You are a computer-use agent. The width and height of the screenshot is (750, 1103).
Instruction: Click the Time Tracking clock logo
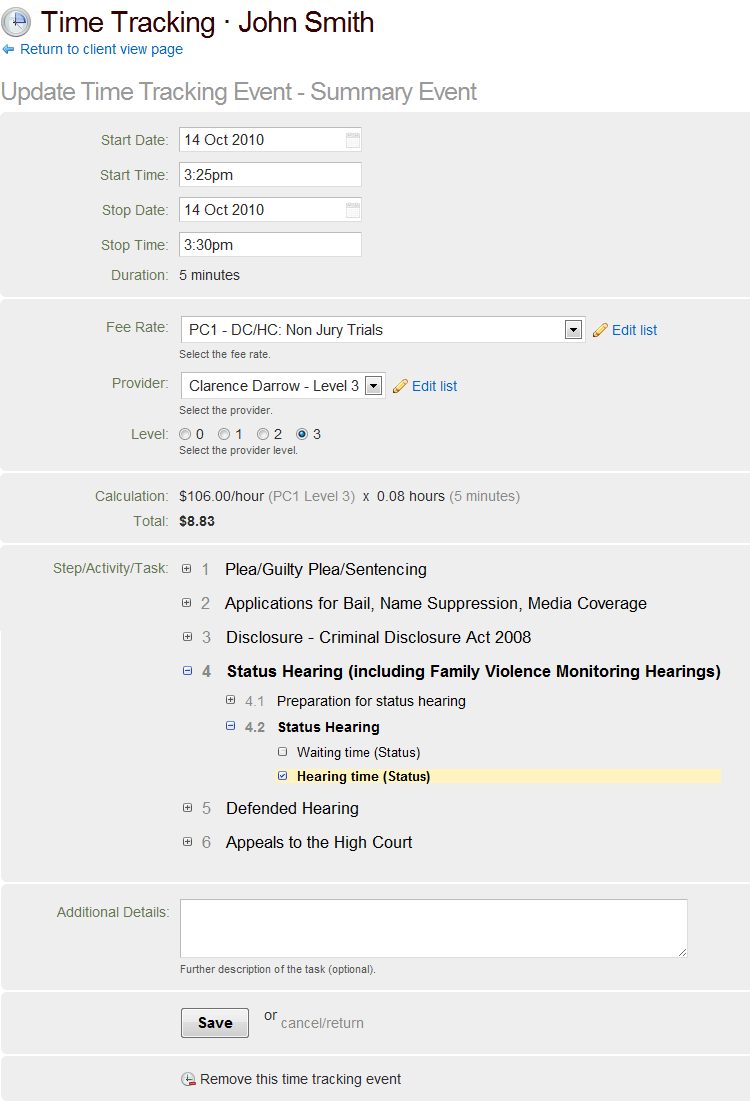click(16, 22)
